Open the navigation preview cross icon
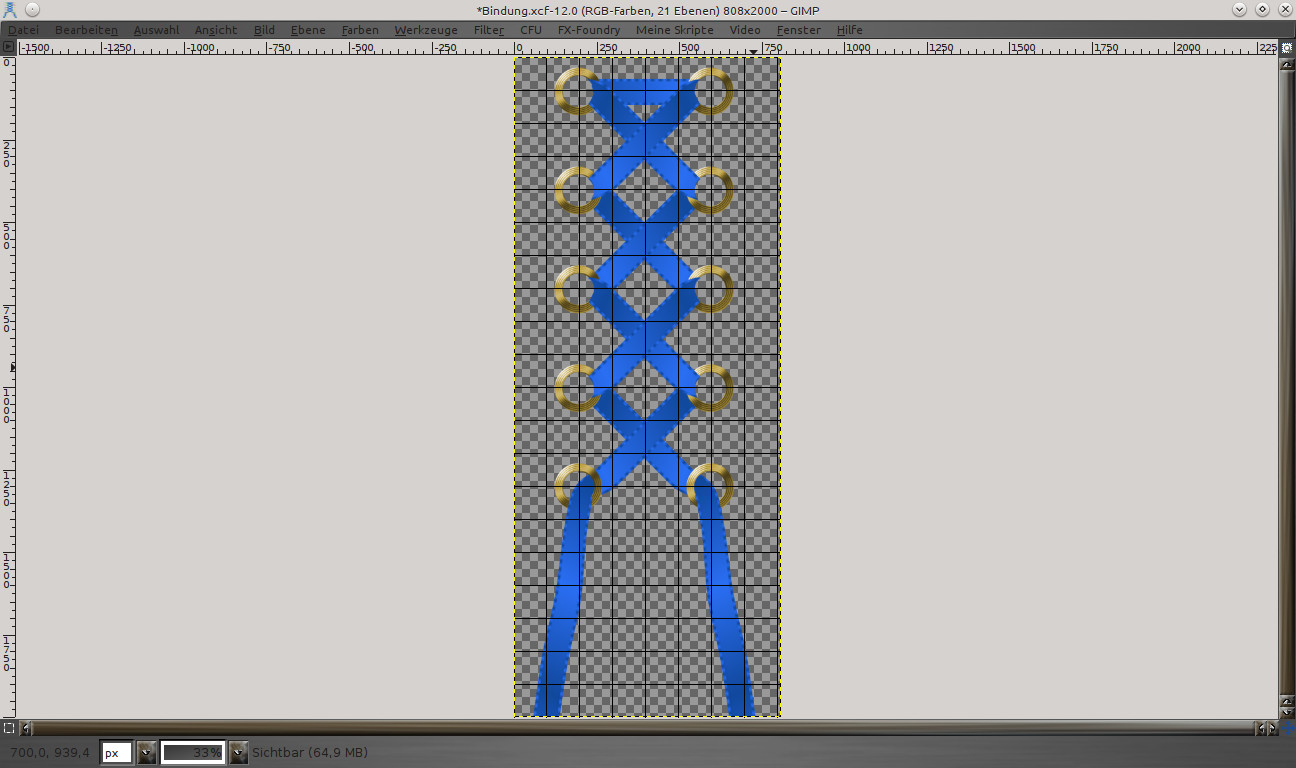 point(1287,728)
